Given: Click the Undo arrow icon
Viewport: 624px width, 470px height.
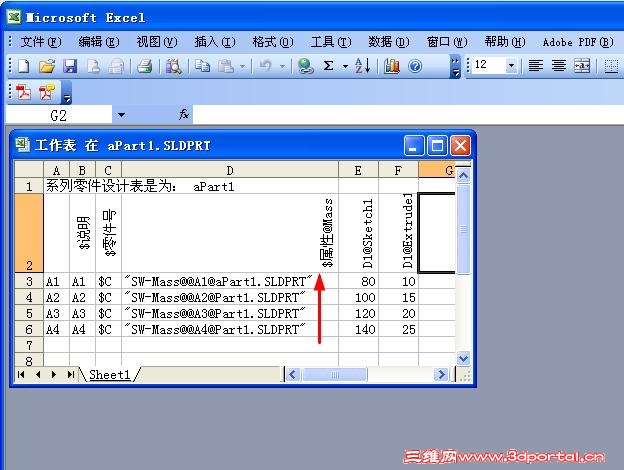Looking at the screenshot, I should coord(265,66).
